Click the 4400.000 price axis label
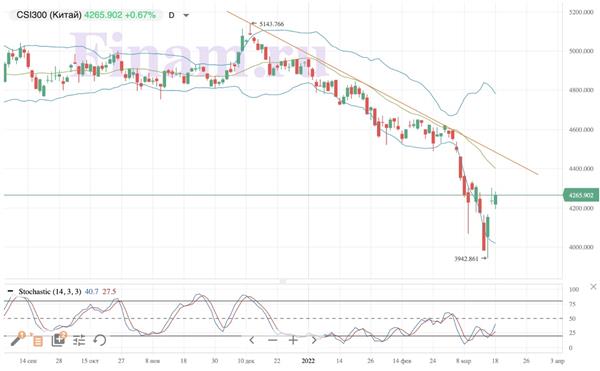The image size is (600, 371). [x=581, y=169]
